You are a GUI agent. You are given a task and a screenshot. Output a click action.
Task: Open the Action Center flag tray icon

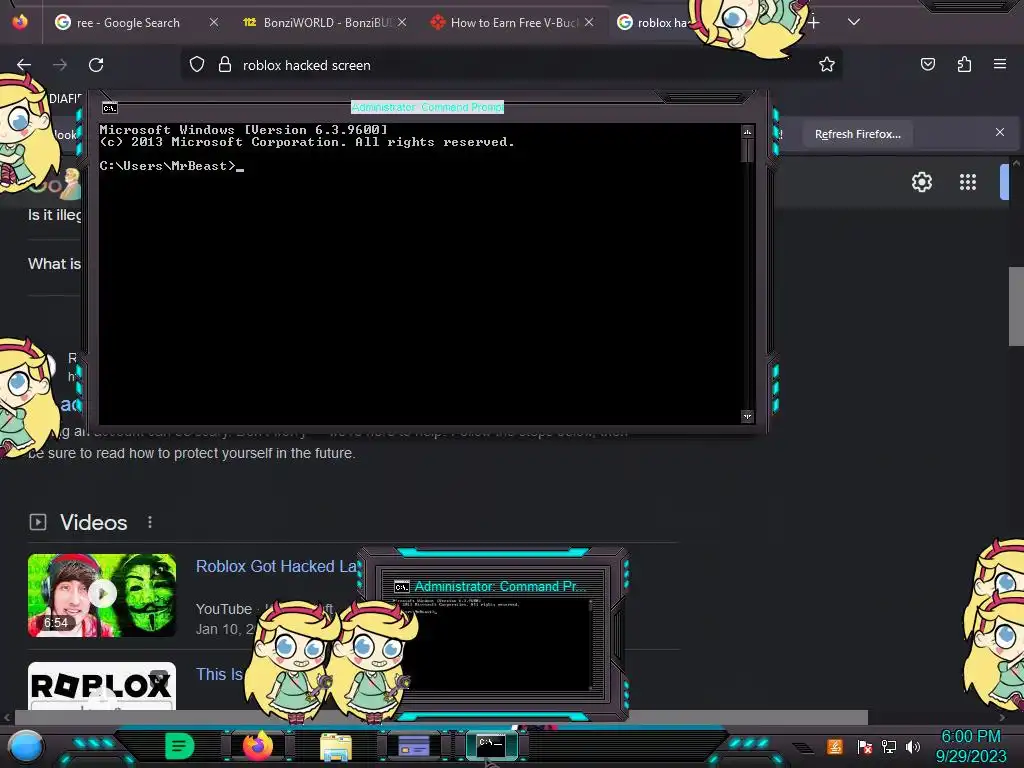coord(864,746)
